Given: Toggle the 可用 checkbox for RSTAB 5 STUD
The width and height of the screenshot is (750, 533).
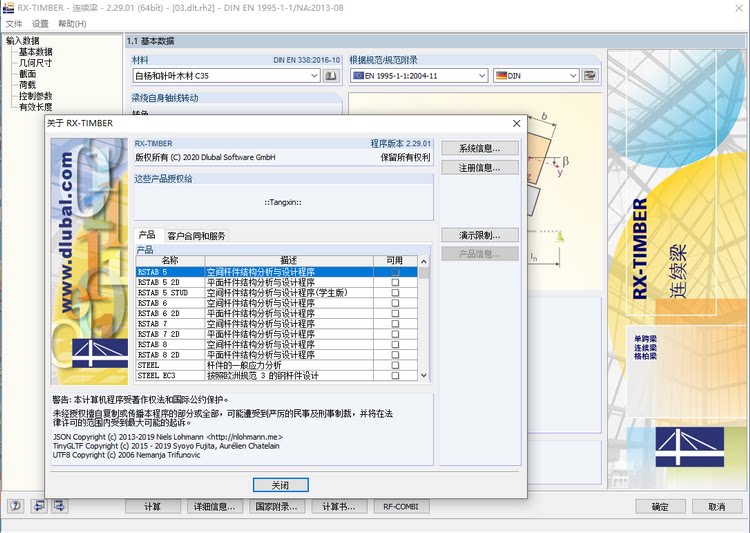Looking at the screenshot, I should click(395, 293).
